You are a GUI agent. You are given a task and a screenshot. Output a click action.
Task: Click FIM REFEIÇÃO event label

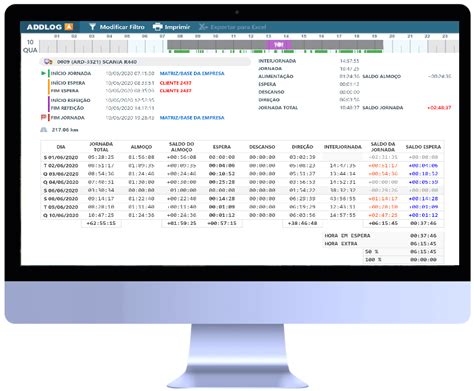(x=67, y=108)
